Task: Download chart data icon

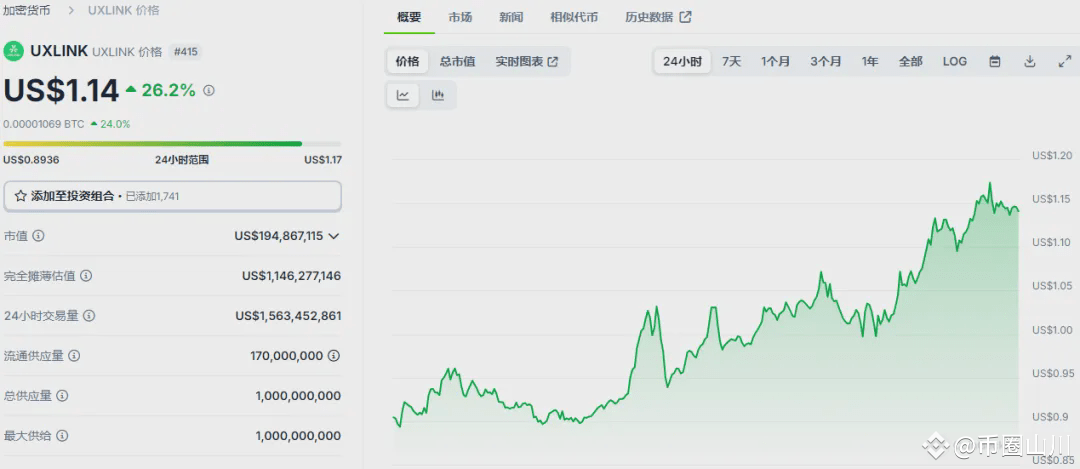Action: click(x=1030, y=61)
